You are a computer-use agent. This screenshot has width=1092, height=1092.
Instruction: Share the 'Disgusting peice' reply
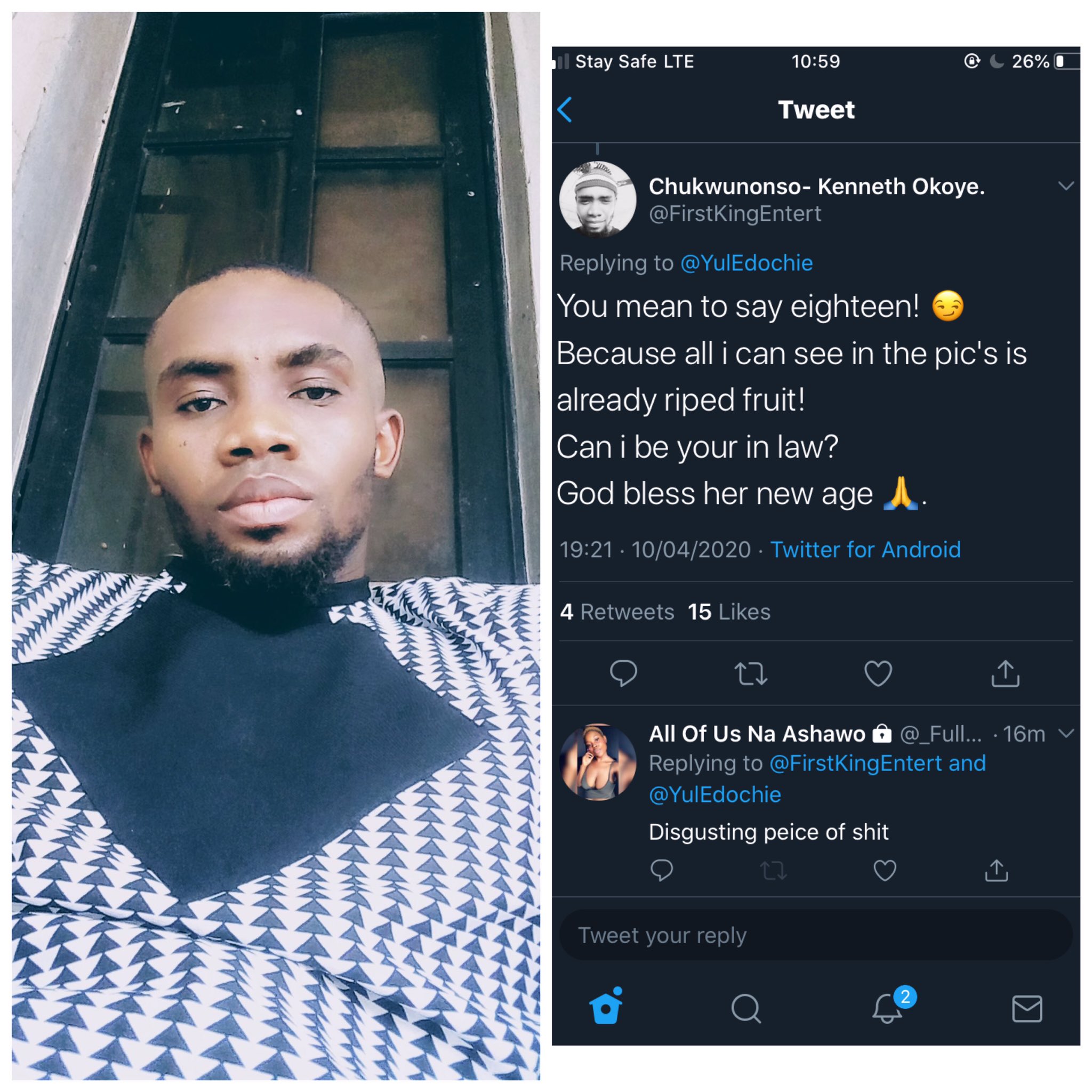pos(997,870)
